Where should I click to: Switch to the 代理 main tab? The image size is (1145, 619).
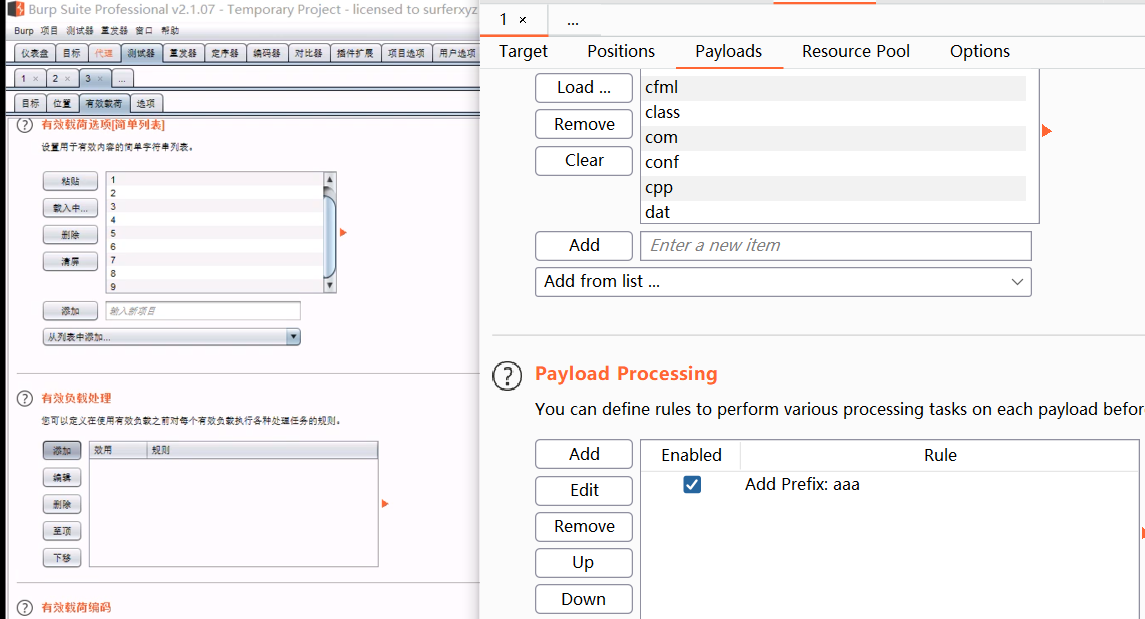(x=104, y=53)
